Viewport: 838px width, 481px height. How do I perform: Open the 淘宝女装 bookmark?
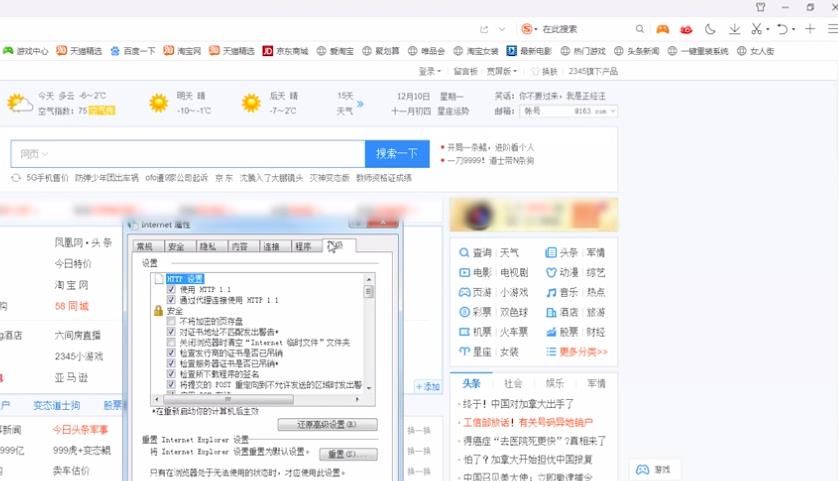click(476, 51)
